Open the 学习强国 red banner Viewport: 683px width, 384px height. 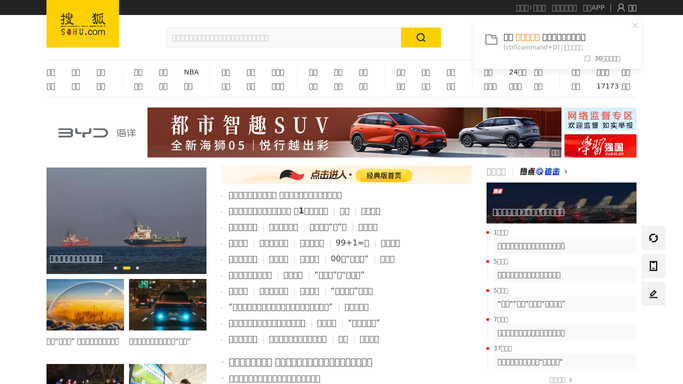click(600, 146)
